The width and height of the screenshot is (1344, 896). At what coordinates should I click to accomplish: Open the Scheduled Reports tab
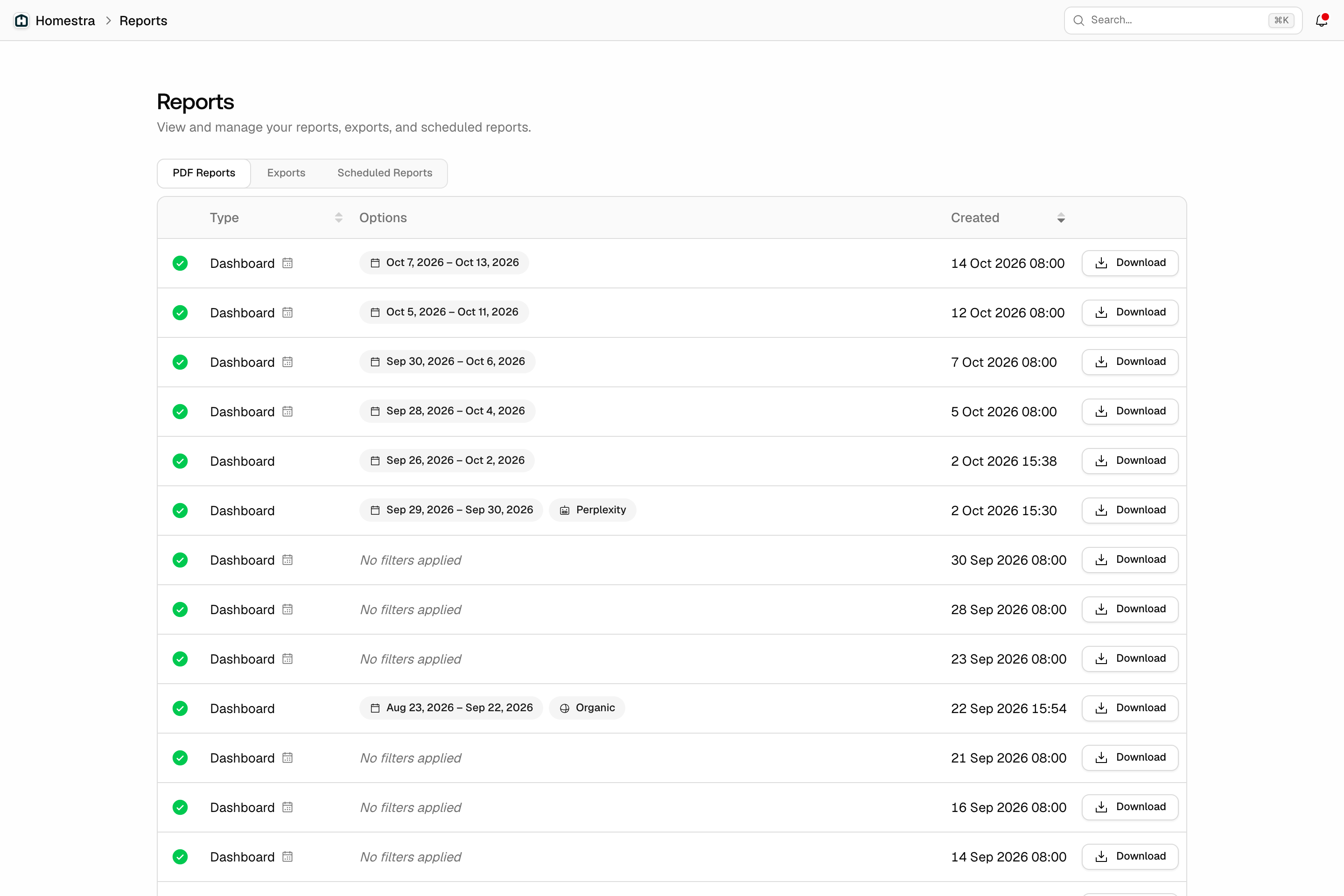coord(385,173)
